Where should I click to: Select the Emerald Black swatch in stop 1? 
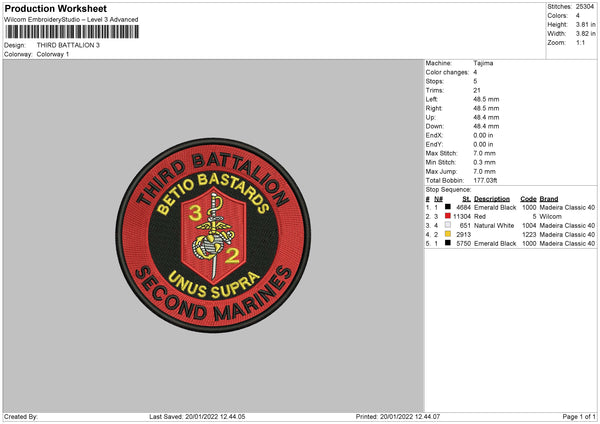pos(448,207)
